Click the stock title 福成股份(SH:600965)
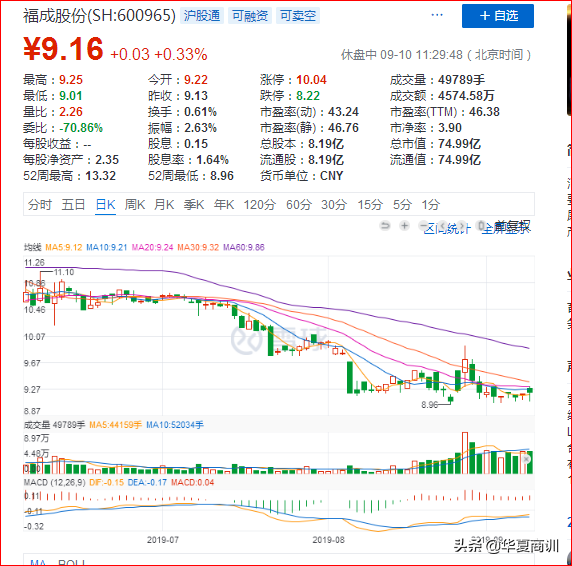 pos(99,16)
